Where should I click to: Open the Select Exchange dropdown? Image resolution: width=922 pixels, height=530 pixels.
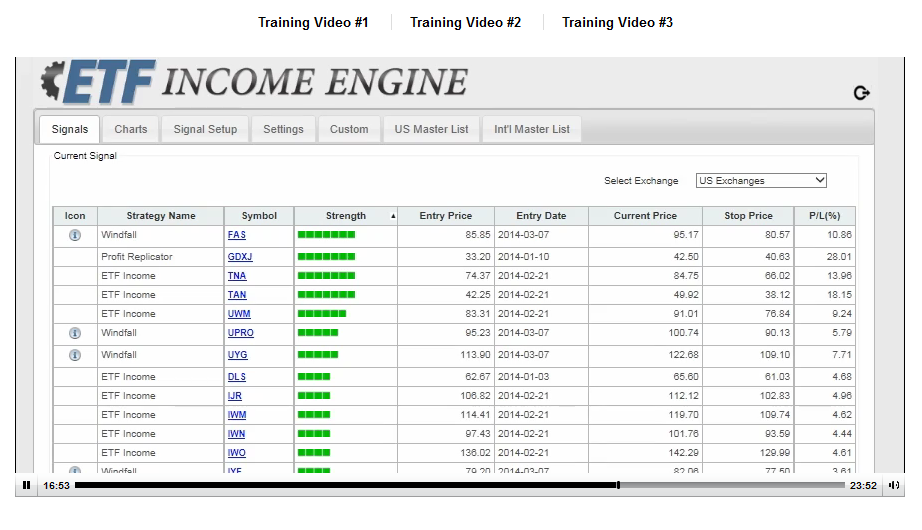[x=761, y=181]
